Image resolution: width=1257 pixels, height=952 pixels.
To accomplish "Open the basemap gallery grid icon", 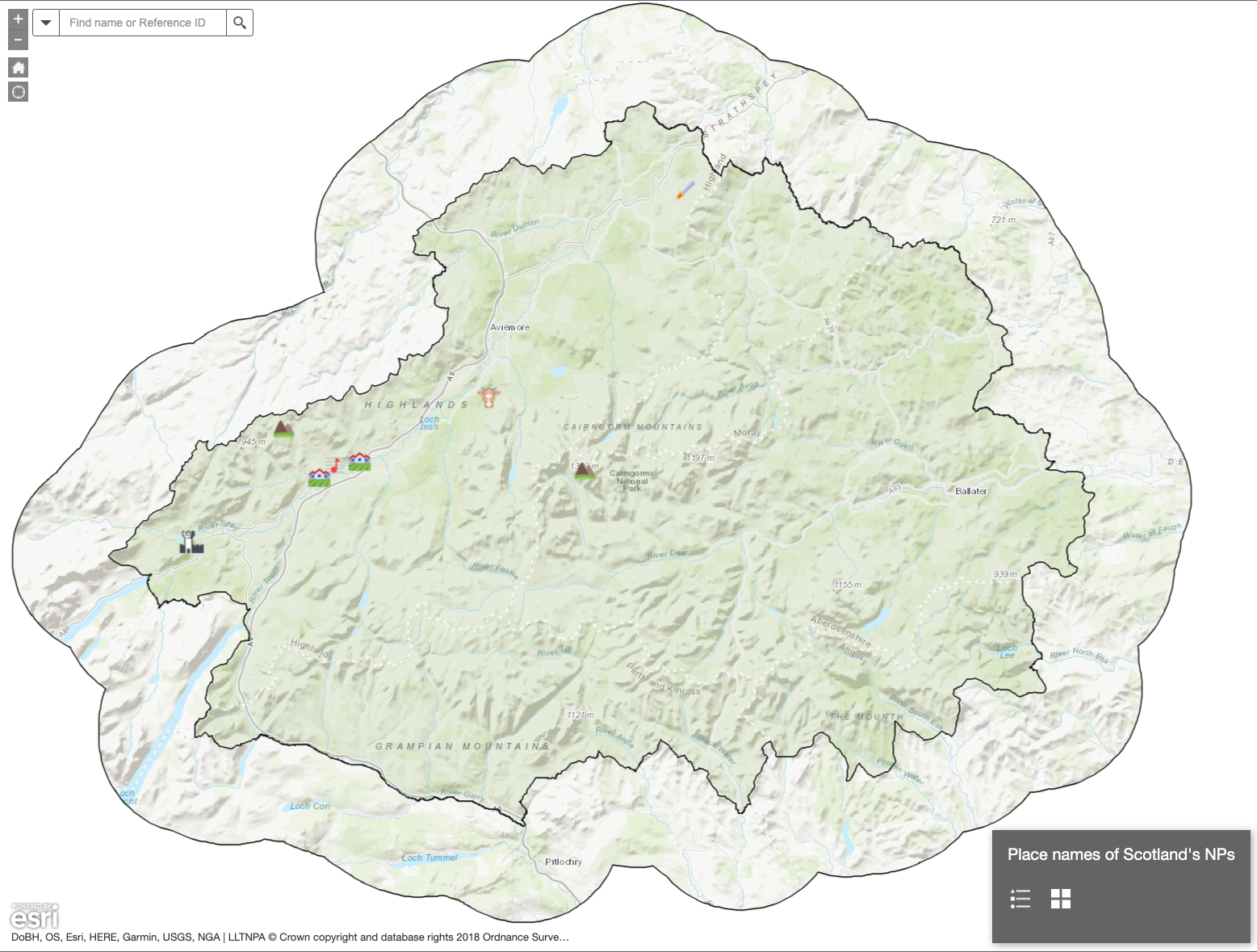I will click(x=1061, y=899).
